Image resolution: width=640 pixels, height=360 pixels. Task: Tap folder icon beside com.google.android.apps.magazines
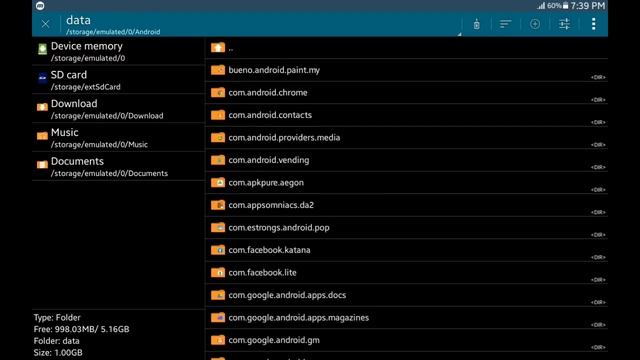(x=218, y=317)
